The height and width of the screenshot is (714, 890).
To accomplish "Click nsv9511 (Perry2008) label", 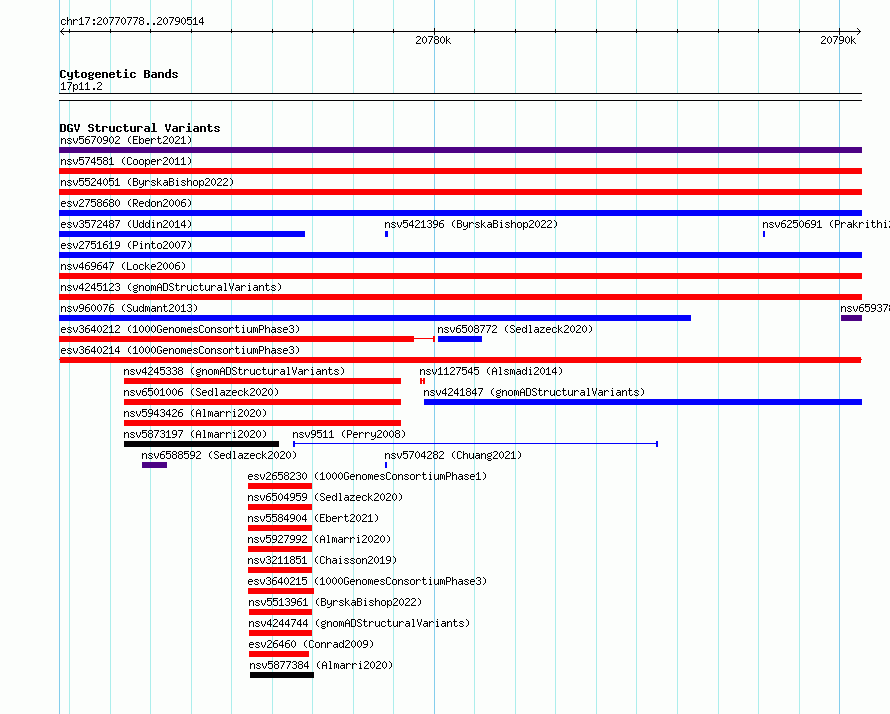I will (x=349, y=434).
